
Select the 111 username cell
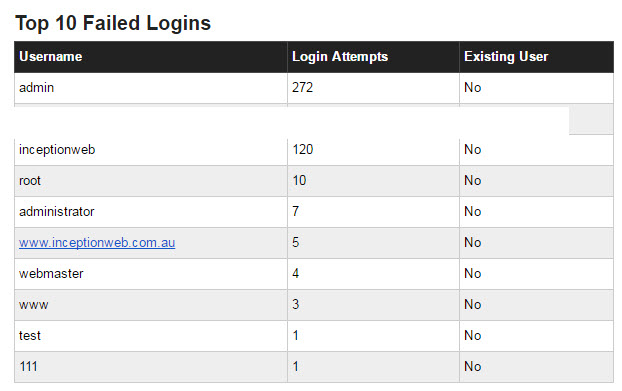pos(151,366)
